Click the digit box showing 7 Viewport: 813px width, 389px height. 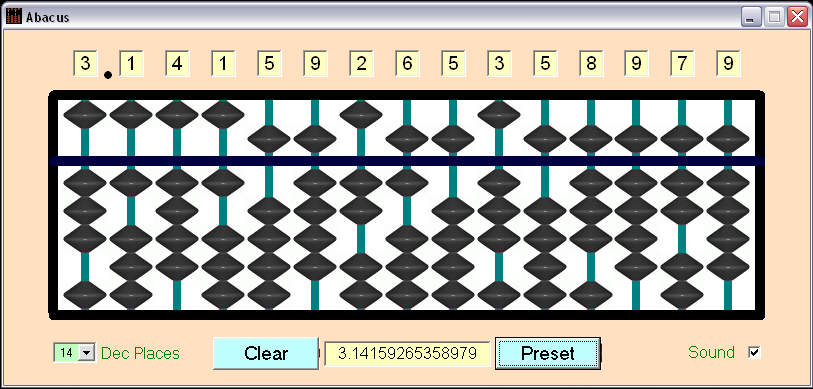(x=682, y=64)
